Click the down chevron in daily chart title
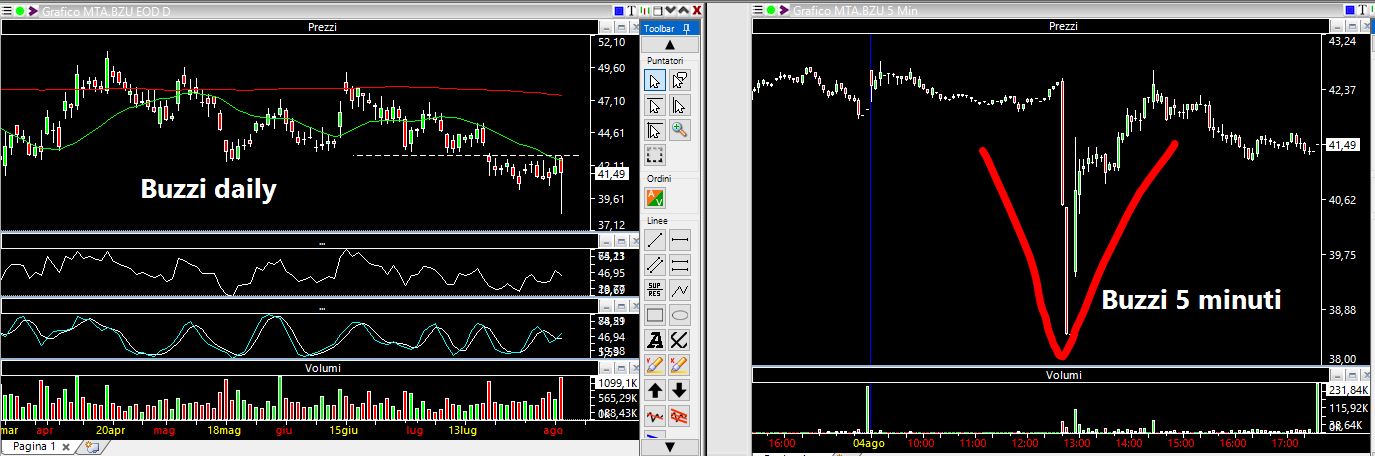This screenshot has height=456, width=1375. (x=671, y=10)
